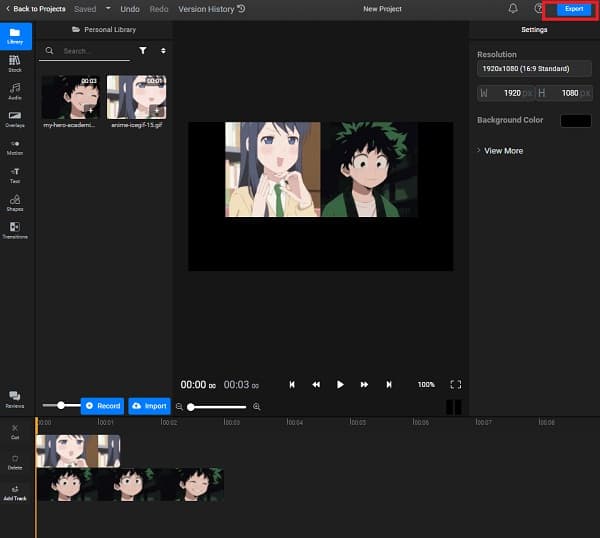The height and width of the screenshot is (538, 600).
Task: Open the Transitions panel
Action: coord(15,230)
